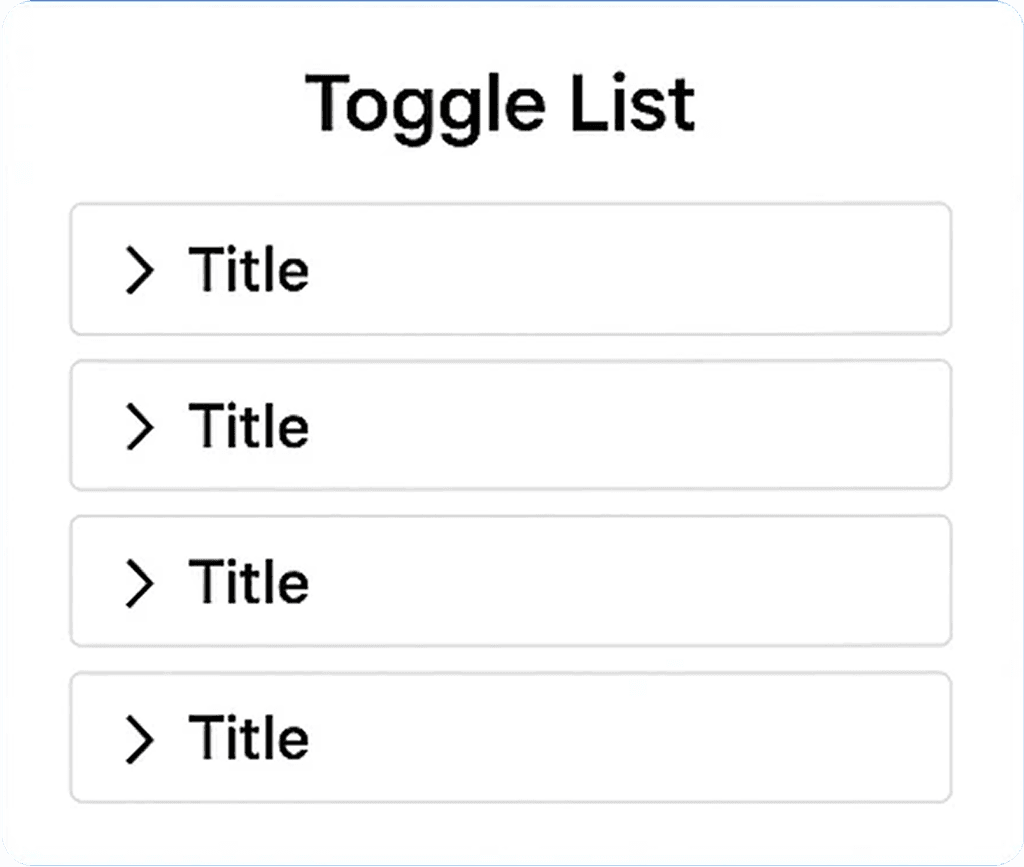Click the chevron arrow of the fourth Title row
The height and width of the screenshot is (867, 1024).
[x=140, y=739]
